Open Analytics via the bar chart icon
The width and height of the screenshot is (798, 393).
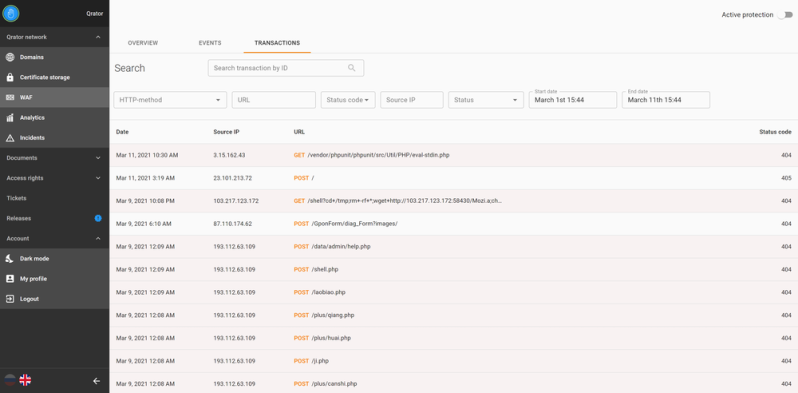(x=10, y=118)
